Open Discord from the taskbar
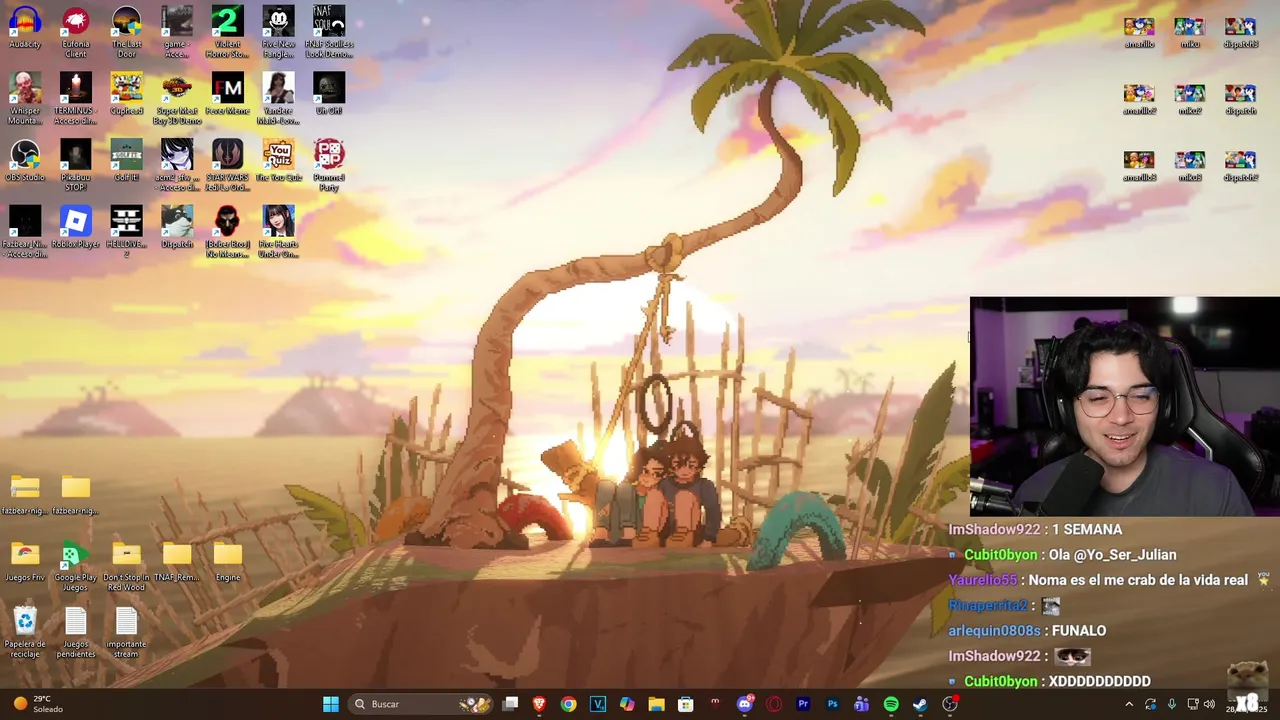This screenshot has width=1280, height=720. click(744, 704)
